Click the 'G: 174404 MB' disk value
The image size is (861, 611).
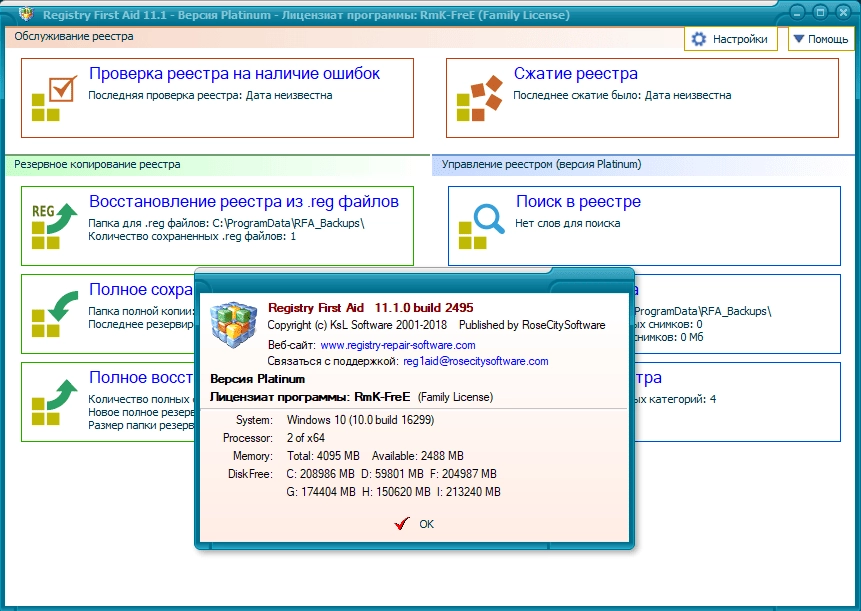tap(321, 492)
